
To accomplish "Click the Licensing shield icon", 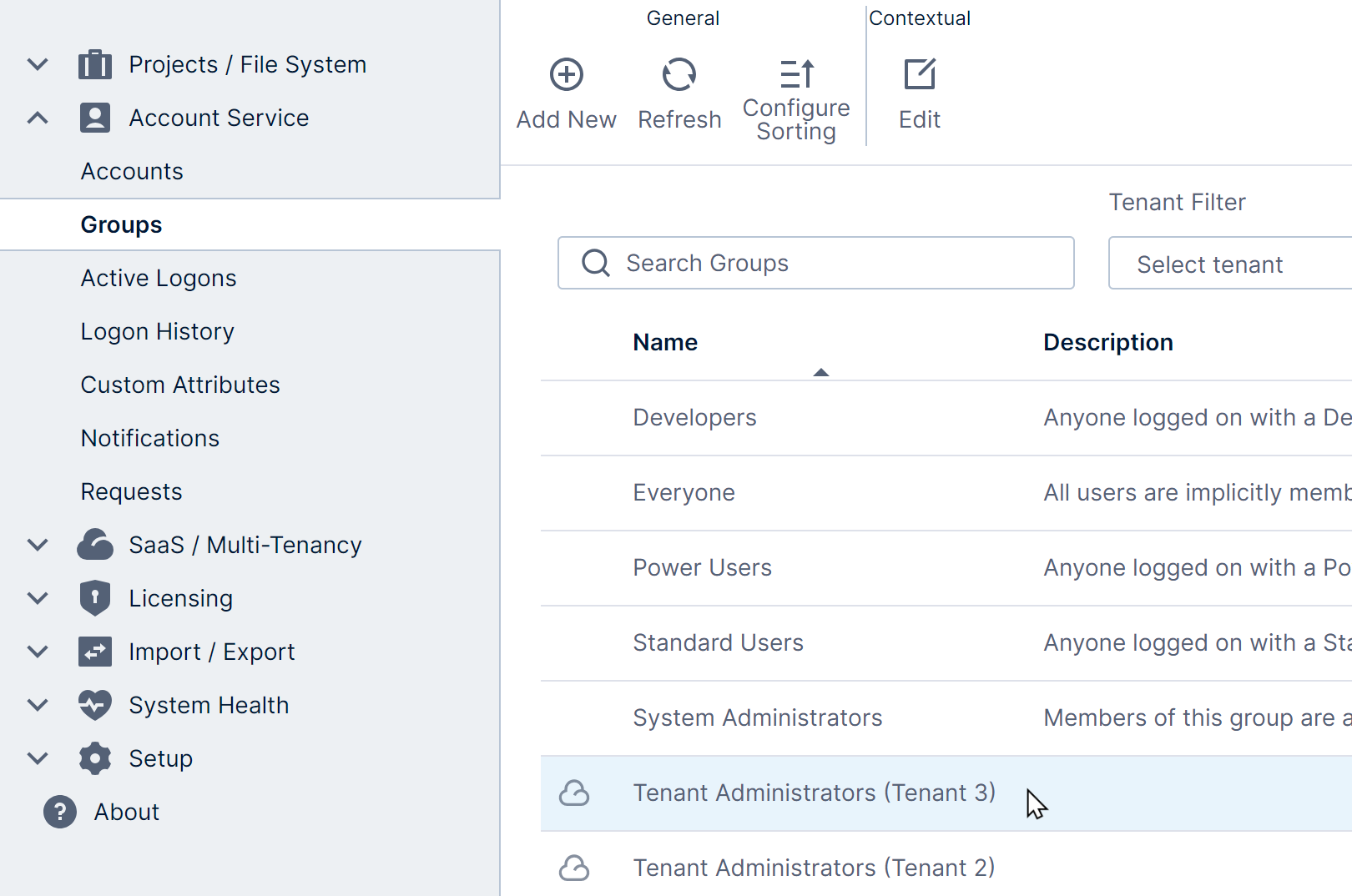I will point(95,598).
